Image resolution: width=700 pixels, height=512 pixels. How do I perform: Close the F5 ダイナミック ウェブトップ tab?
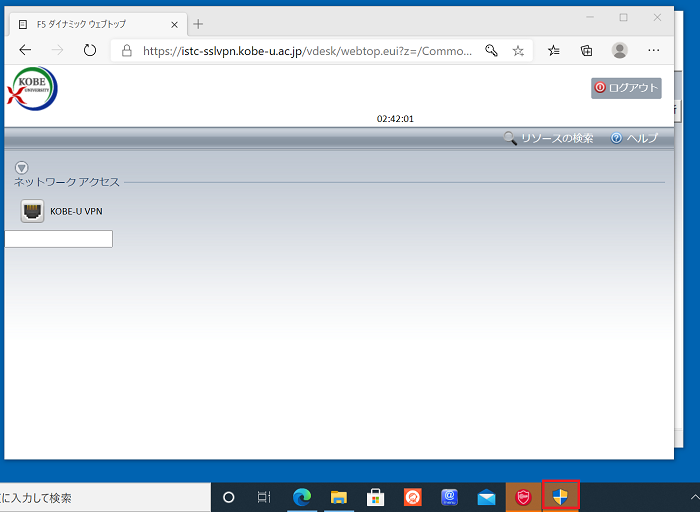coord(174,25)
